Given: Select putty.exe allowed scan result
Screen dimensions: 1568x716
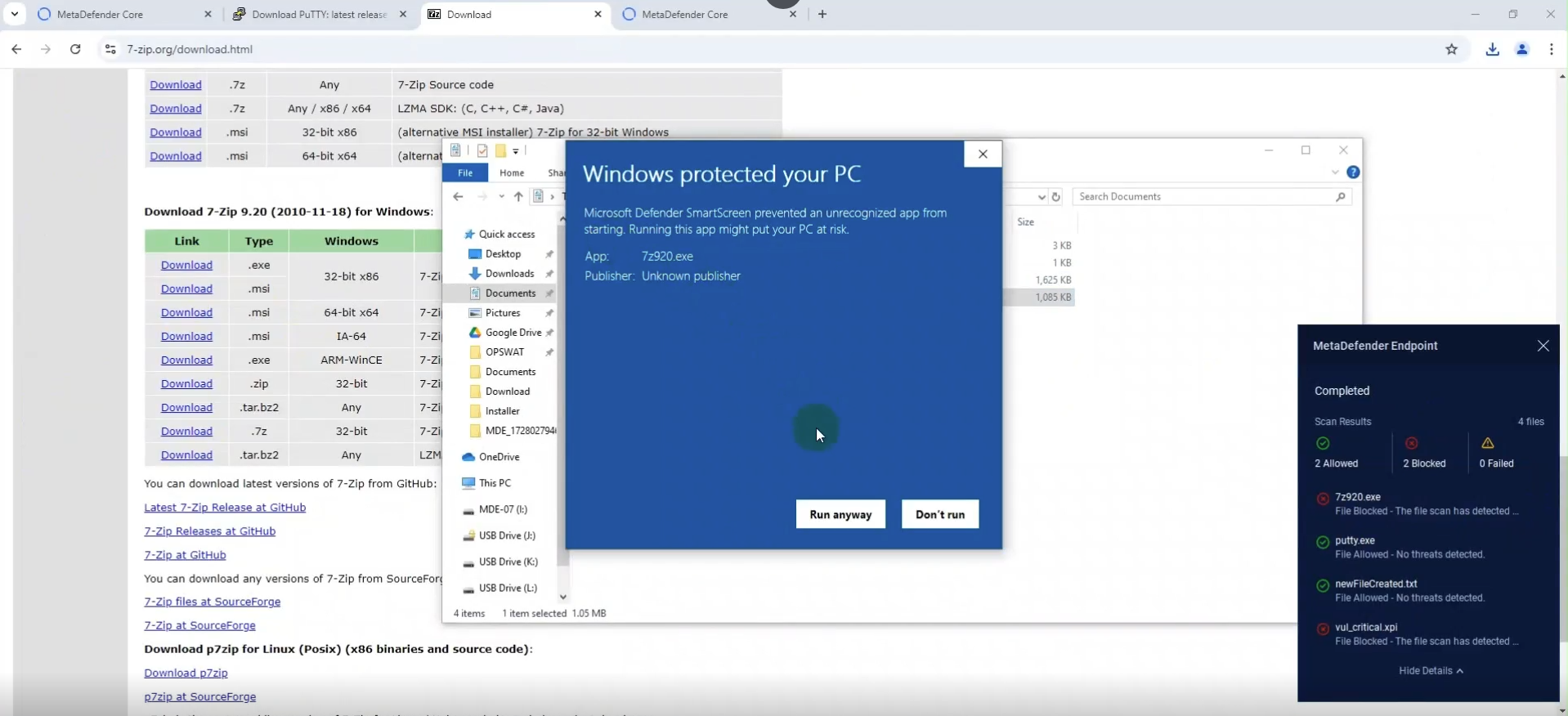Looking at the screenshot, I should (1427, 547).
